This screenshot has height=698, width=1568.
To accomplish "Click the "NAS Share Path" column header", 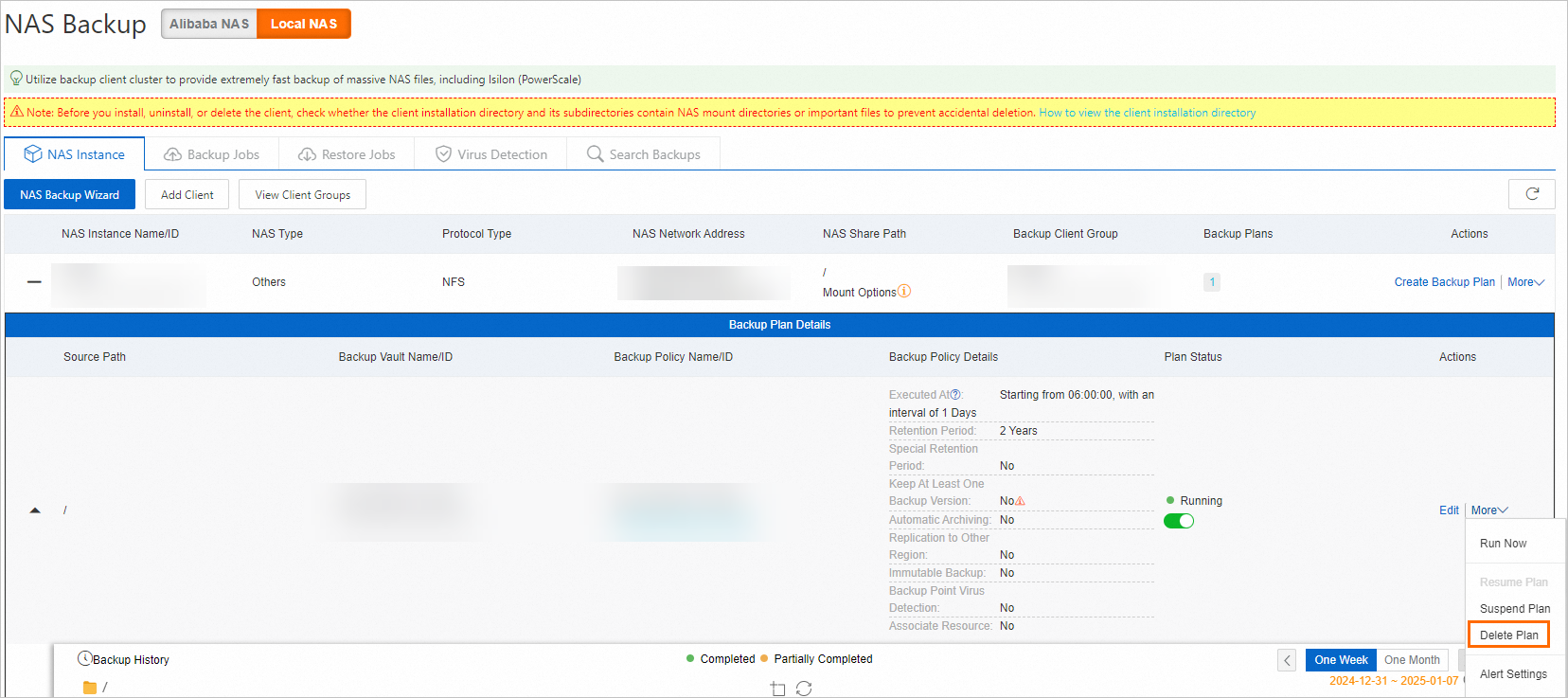I will click(x=864, y=234).
